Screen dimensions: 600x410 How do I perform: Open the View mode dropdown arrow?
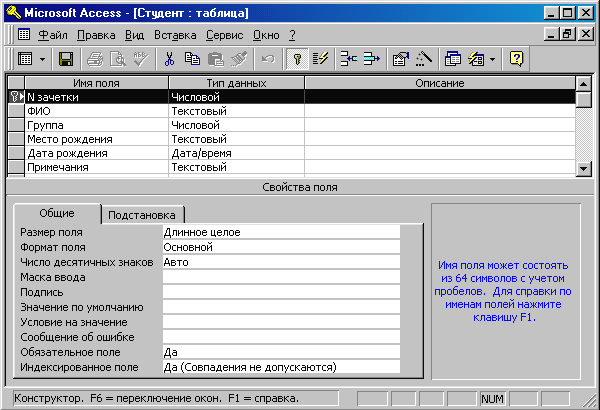(x=42, y=59)
